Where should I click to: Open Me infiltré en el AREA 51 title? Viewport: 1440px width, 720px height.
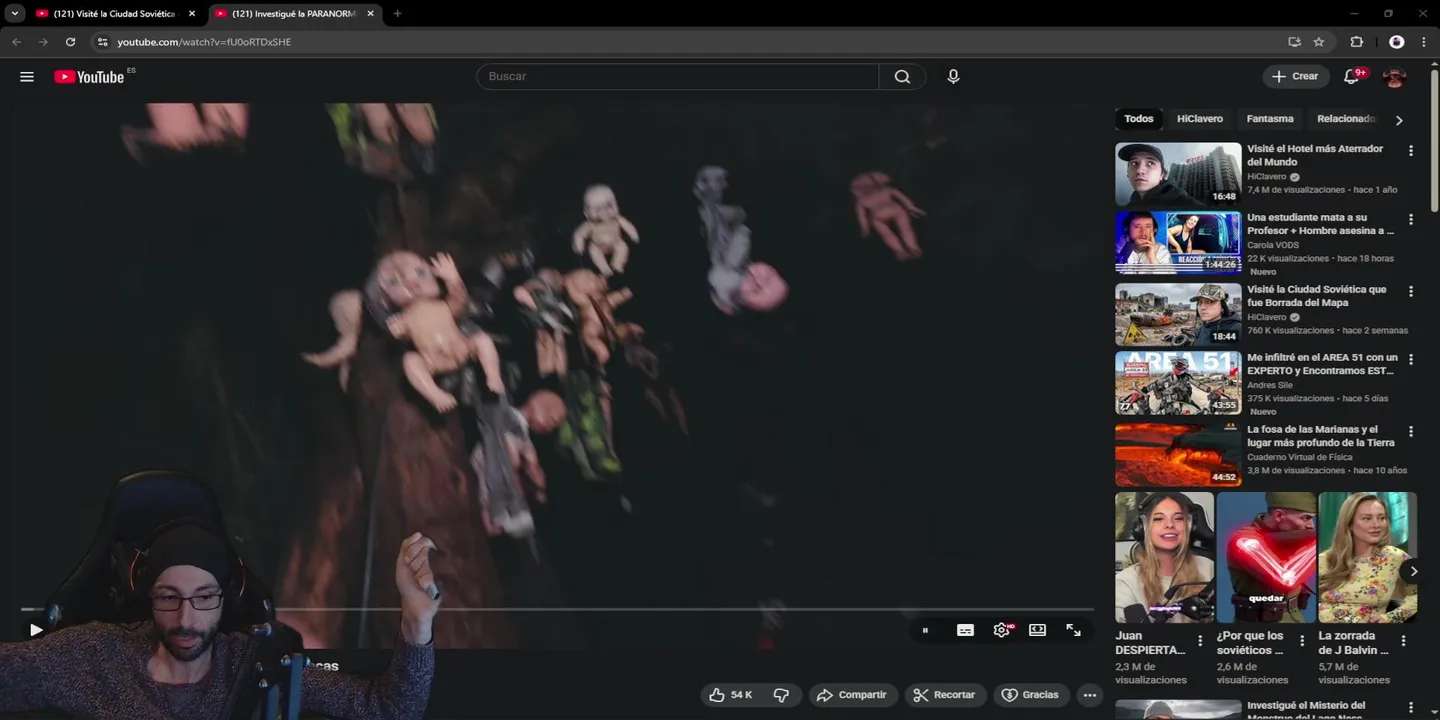point(1322,364)
